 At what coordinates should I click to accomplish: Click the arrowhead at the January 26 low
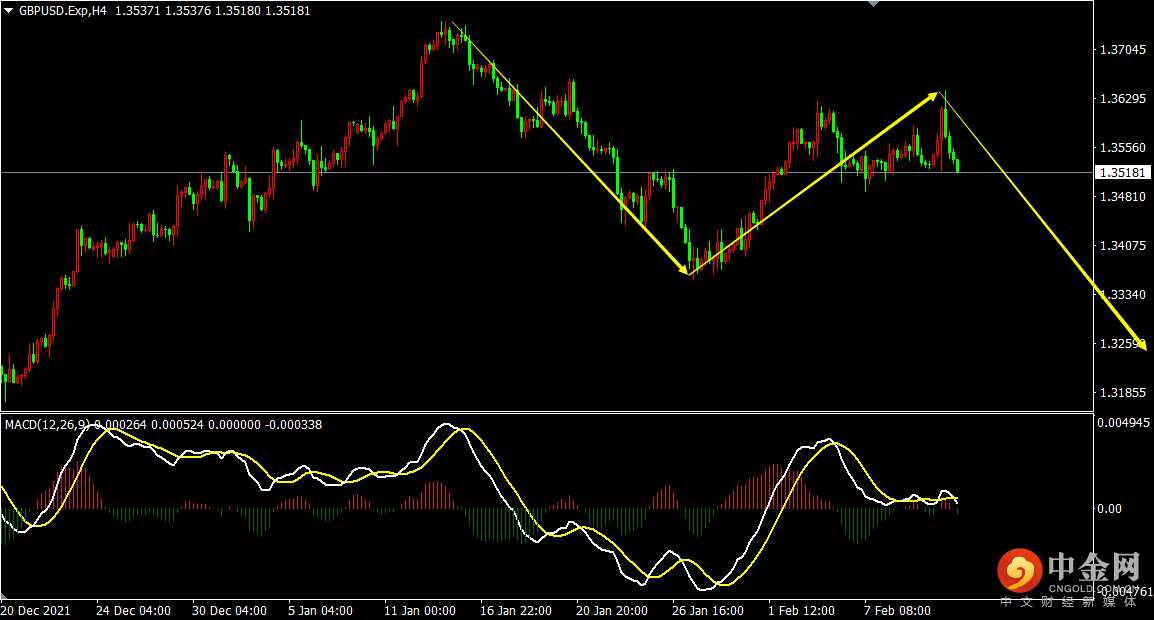[x=686, y=270]
